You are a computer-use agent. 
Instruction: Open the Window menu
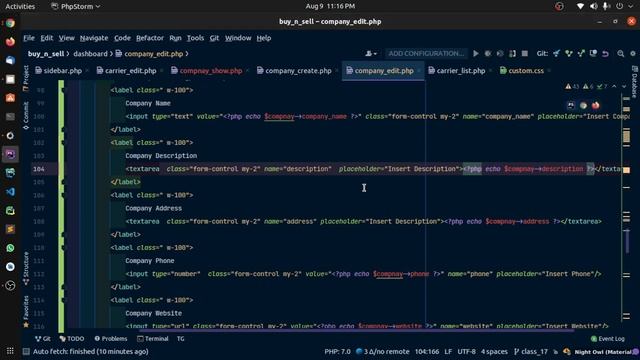[x=238, y=38]
